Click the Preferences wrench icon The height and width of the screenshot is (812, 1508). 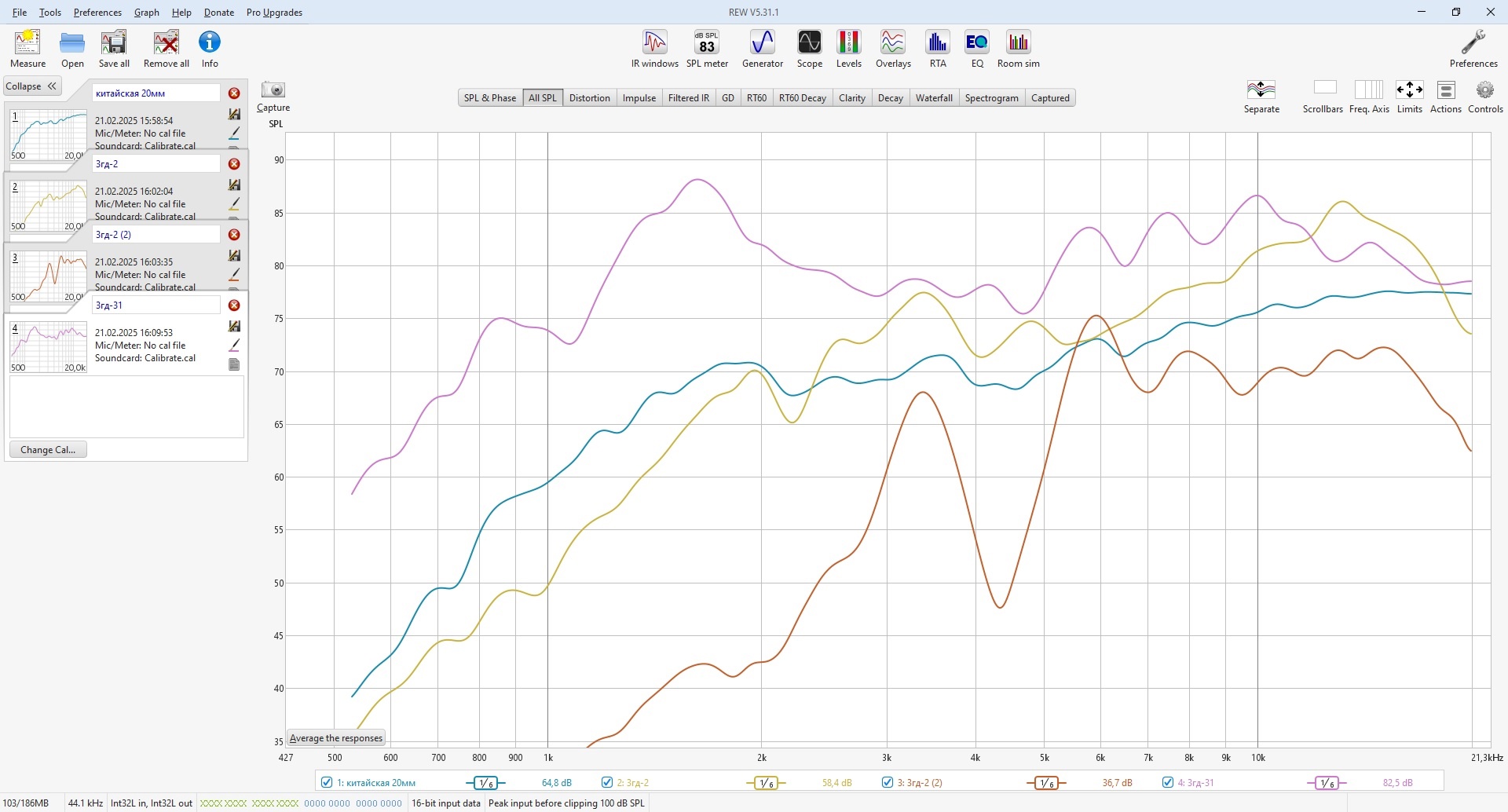[1473, 42]
